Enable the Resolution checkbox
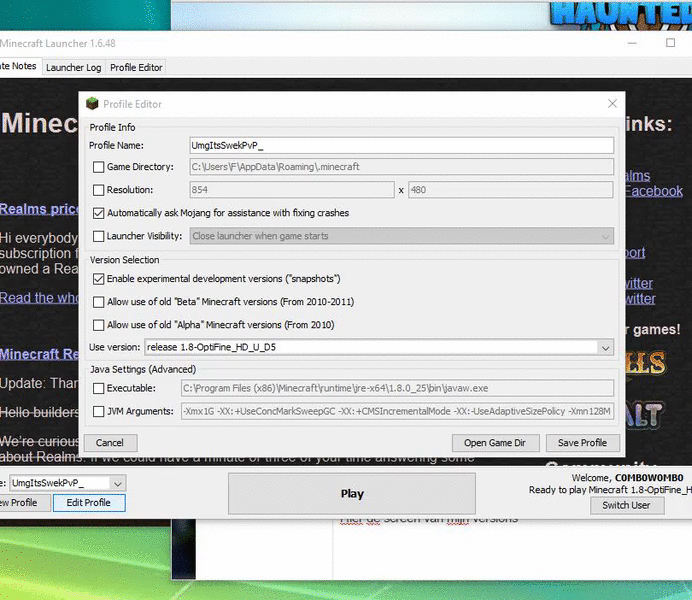692x600 pixels. pyautogui.click(x=98, y=190)
